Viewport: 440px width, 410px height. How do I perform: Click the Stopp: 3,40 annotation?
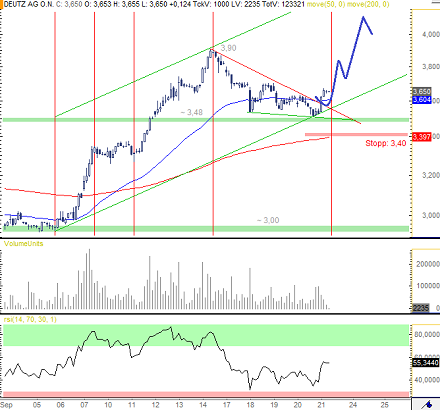tap(386, 143)
